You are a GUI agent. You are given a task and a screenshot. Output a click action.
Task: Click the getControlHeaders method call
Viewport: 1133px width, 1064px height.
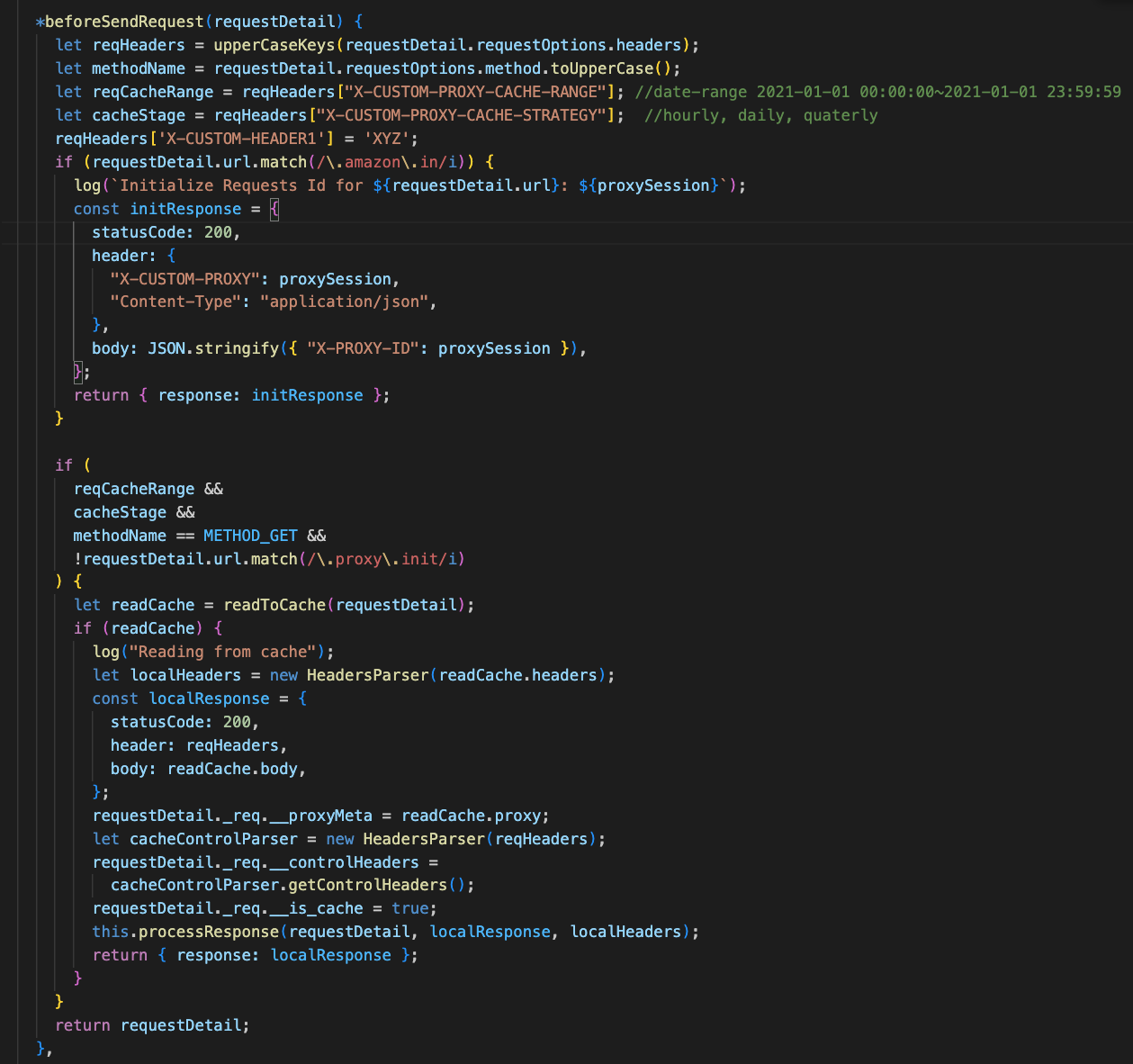click(367, 885)
